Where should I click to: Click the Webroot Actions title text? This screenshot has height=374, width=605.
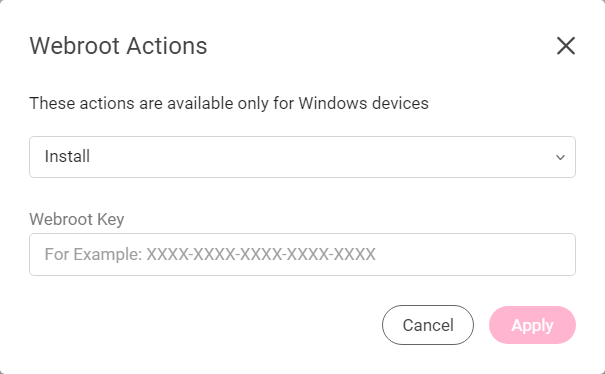[118, 46]
